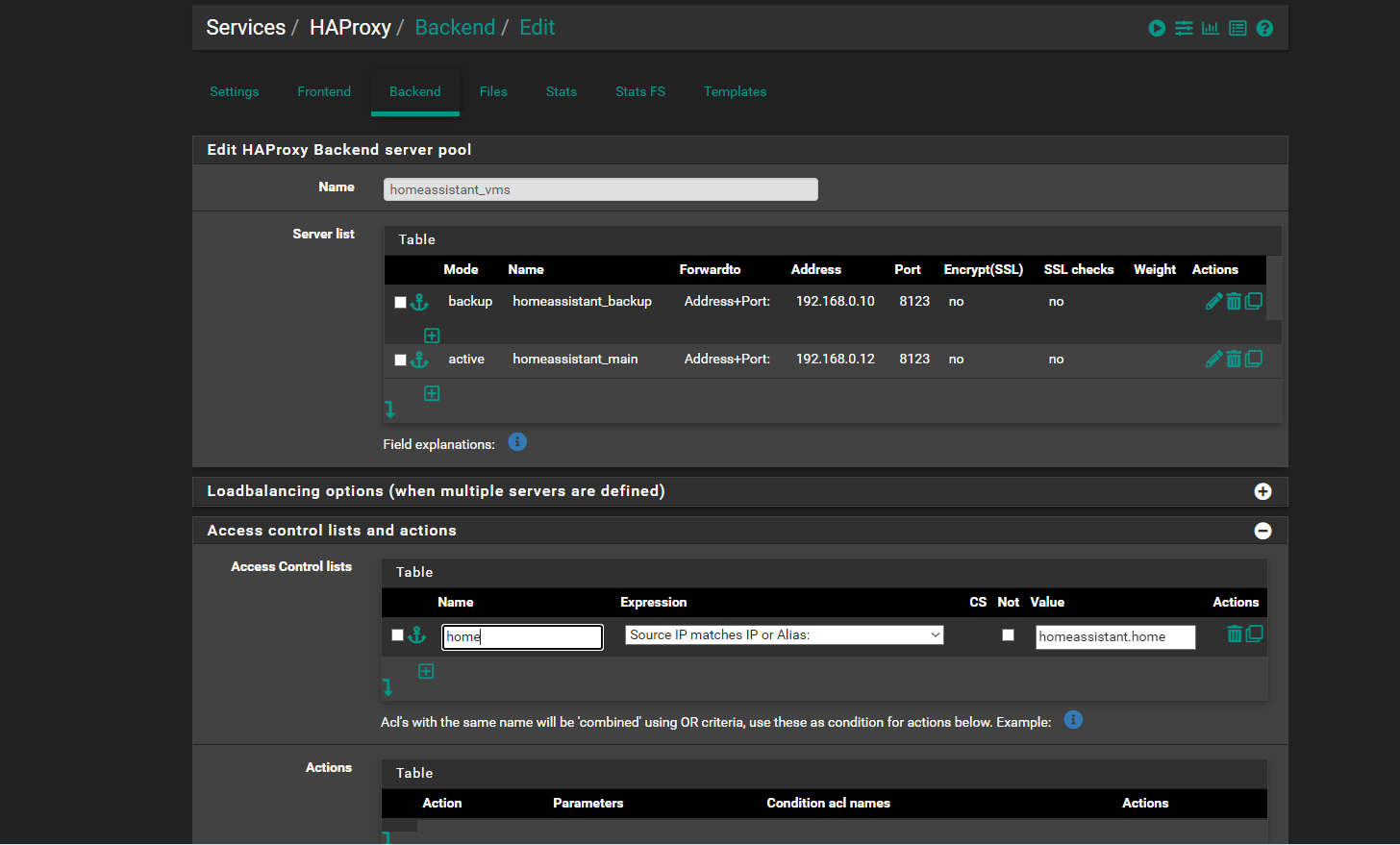Click the Encrypt(SSL) column header
The height and width of the screenshot is (845, 1400).
tap(984, 270)
